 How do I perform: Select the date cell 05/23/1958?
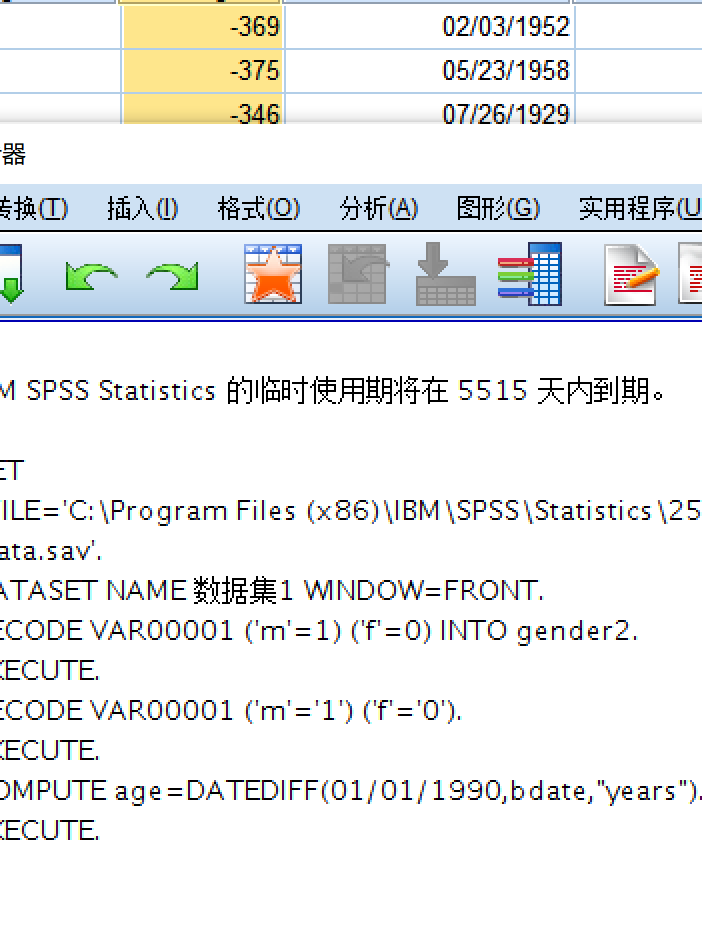click(430, 71)
